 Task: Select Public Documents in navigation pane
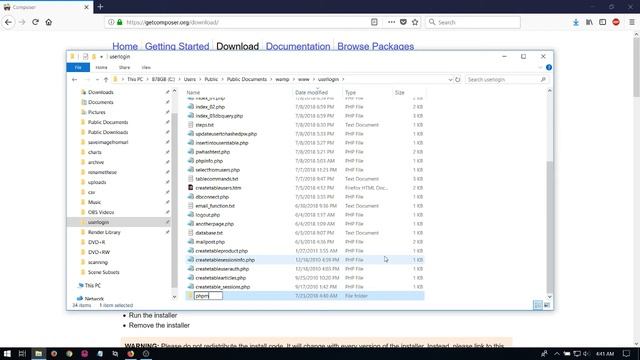click(x=108, y=122)
